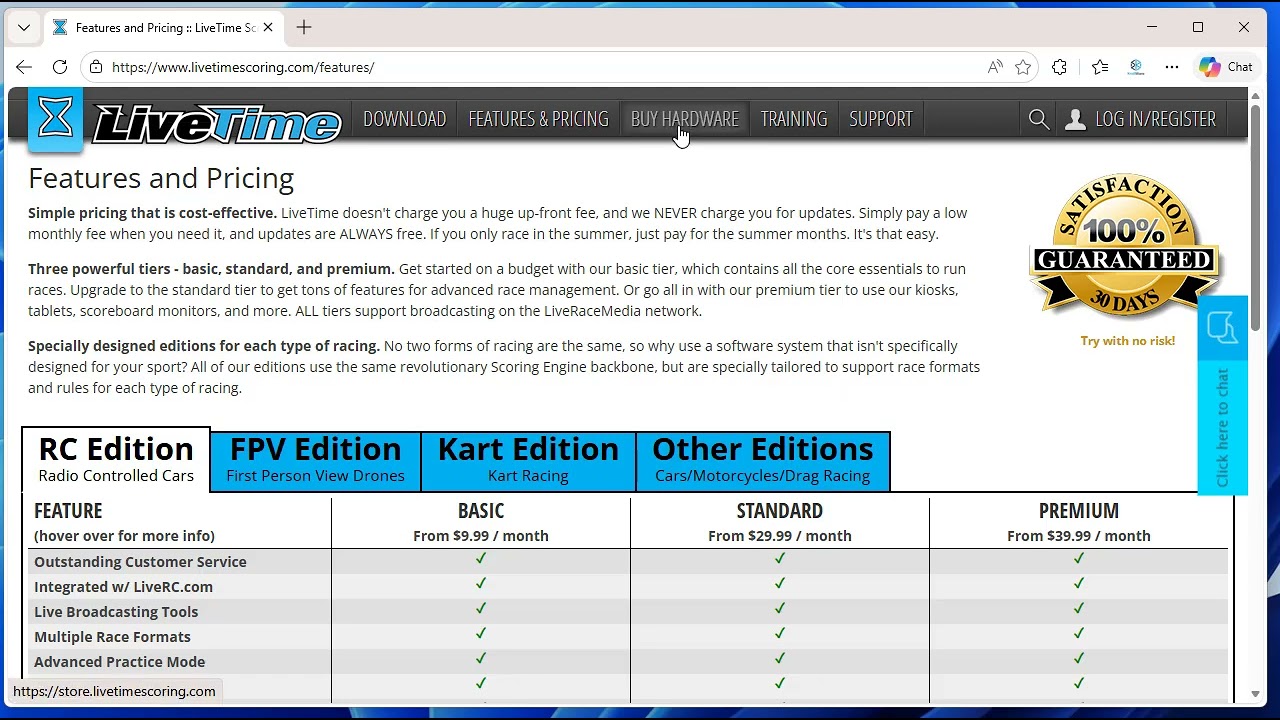Click the FEATURE column header
This screenshot has width=1280, height=720.
click(x=68, y=511)
